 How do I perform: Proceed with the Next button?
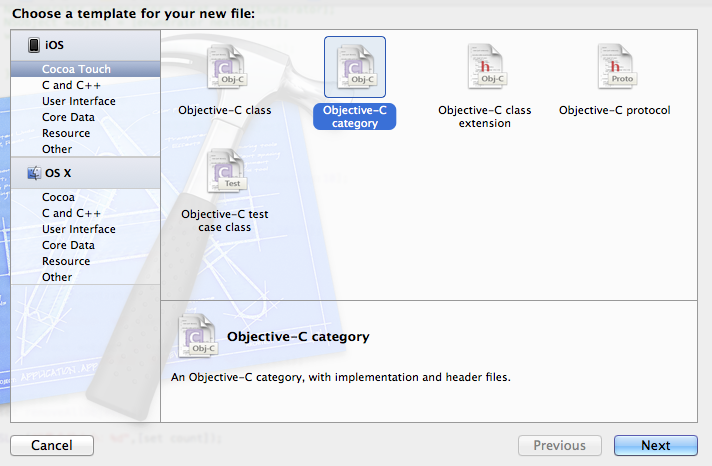tap(656, 446)
